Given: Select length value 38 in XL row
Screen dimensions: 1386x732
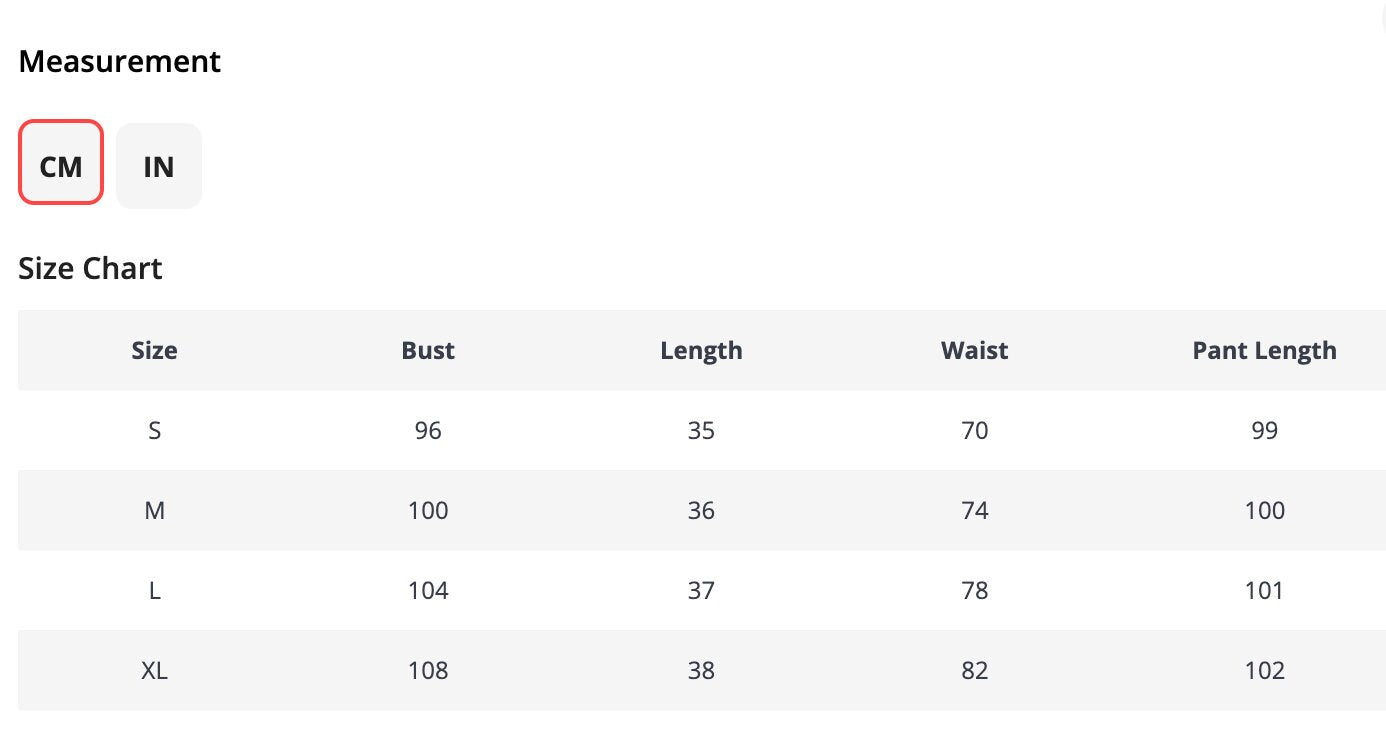Looking at the screenshot, I should pos(701,671).
